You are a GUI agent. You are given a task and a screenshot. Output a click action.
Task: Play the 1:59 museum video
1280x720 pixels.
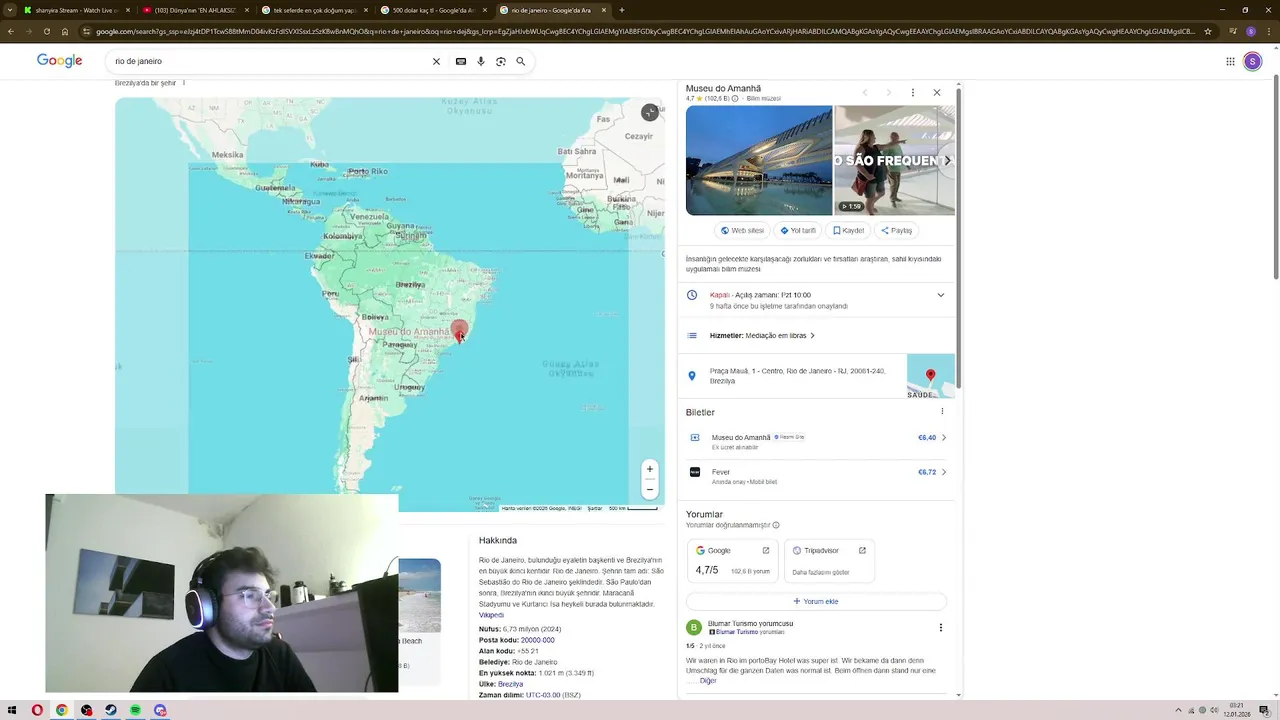tap(852, 206)
